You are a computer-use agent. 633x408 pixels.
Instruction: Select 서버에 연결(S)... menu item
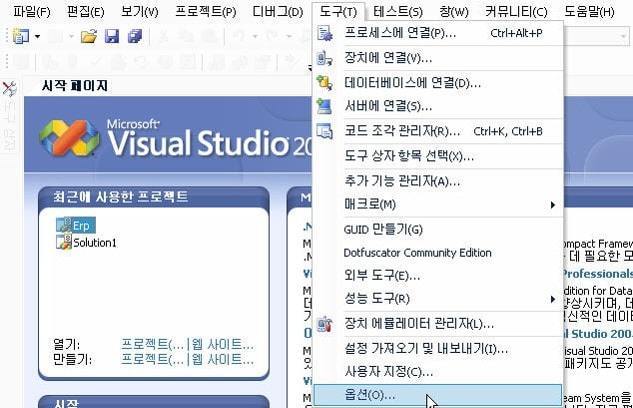point(438,106)
